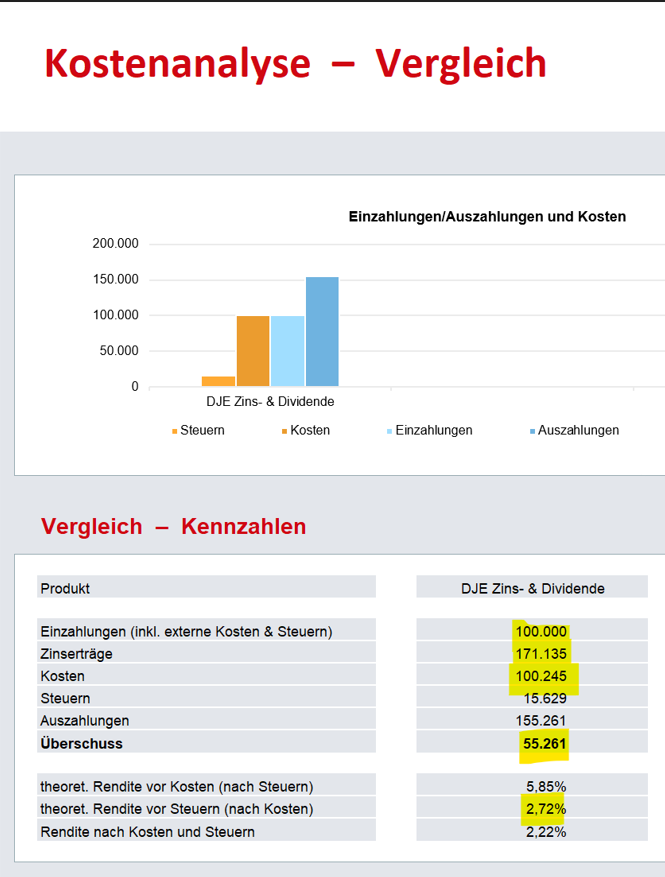Click the Kosten legend color marker
This screenshot has height=877, width=665.
point(284,431)
